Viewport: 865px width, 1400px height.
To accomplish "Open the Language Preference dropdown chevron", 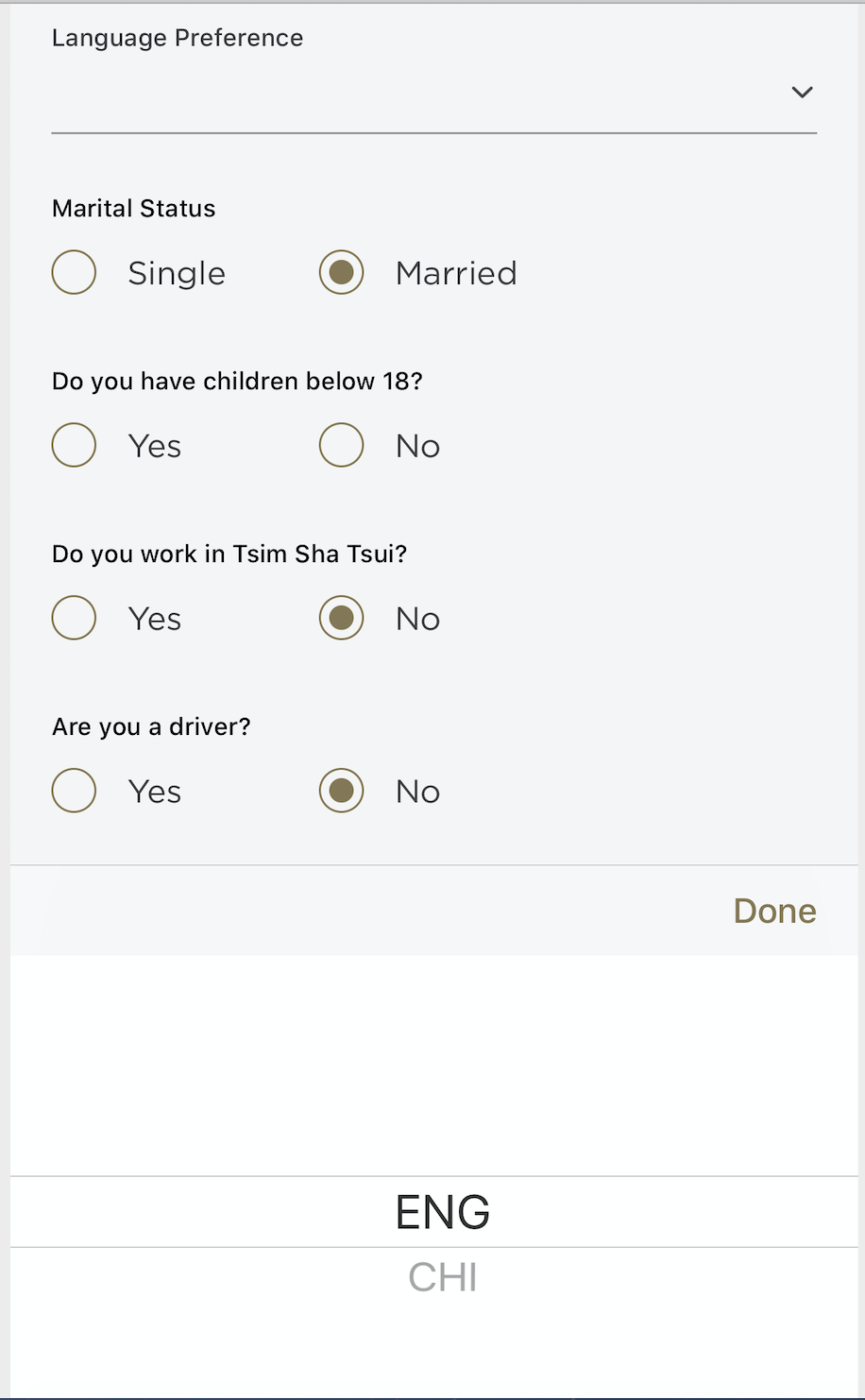I will point(802,93).
